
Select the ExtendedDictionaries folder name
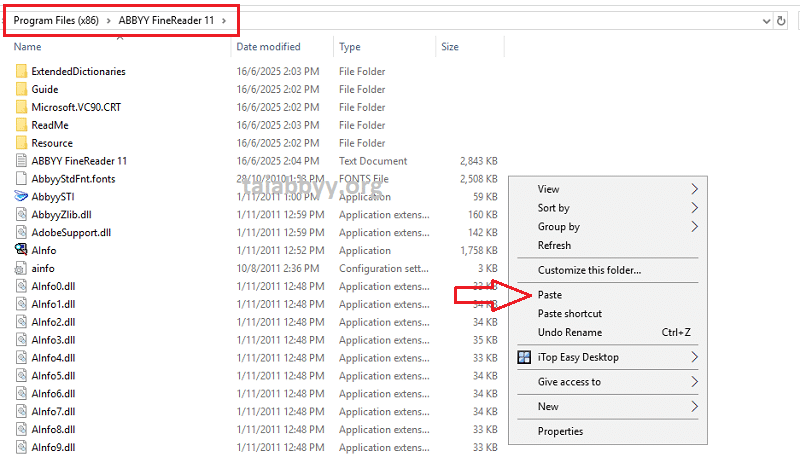[79, 71]
